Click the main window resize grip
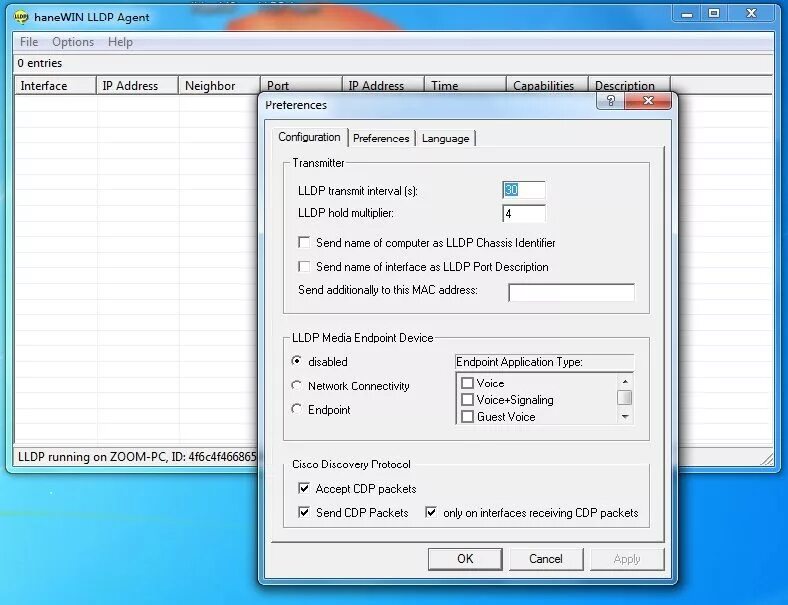 pyautogui.click(x=767, y=459)
